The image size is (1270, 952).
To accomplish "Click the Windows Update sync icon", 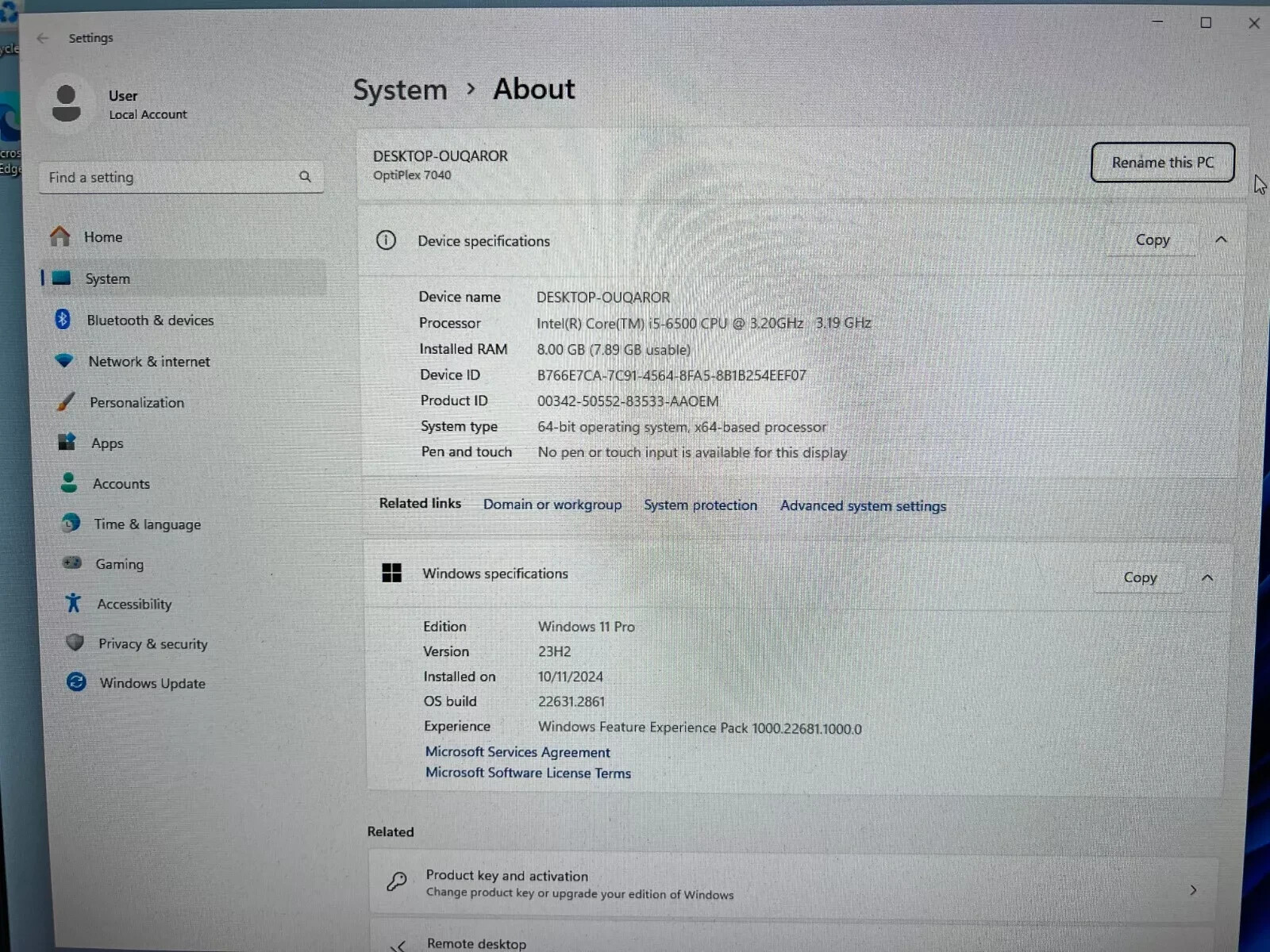I will click(76, 681).
